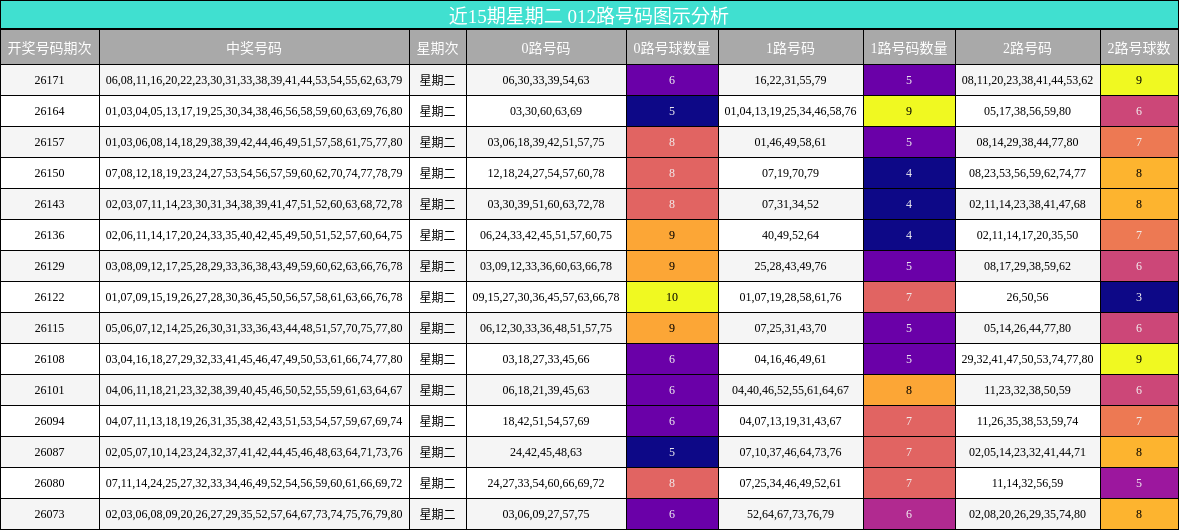This screenshot has width=1179, height=530.
Task: Click 星期二 cell in row 26171
Action: (438, 80)
